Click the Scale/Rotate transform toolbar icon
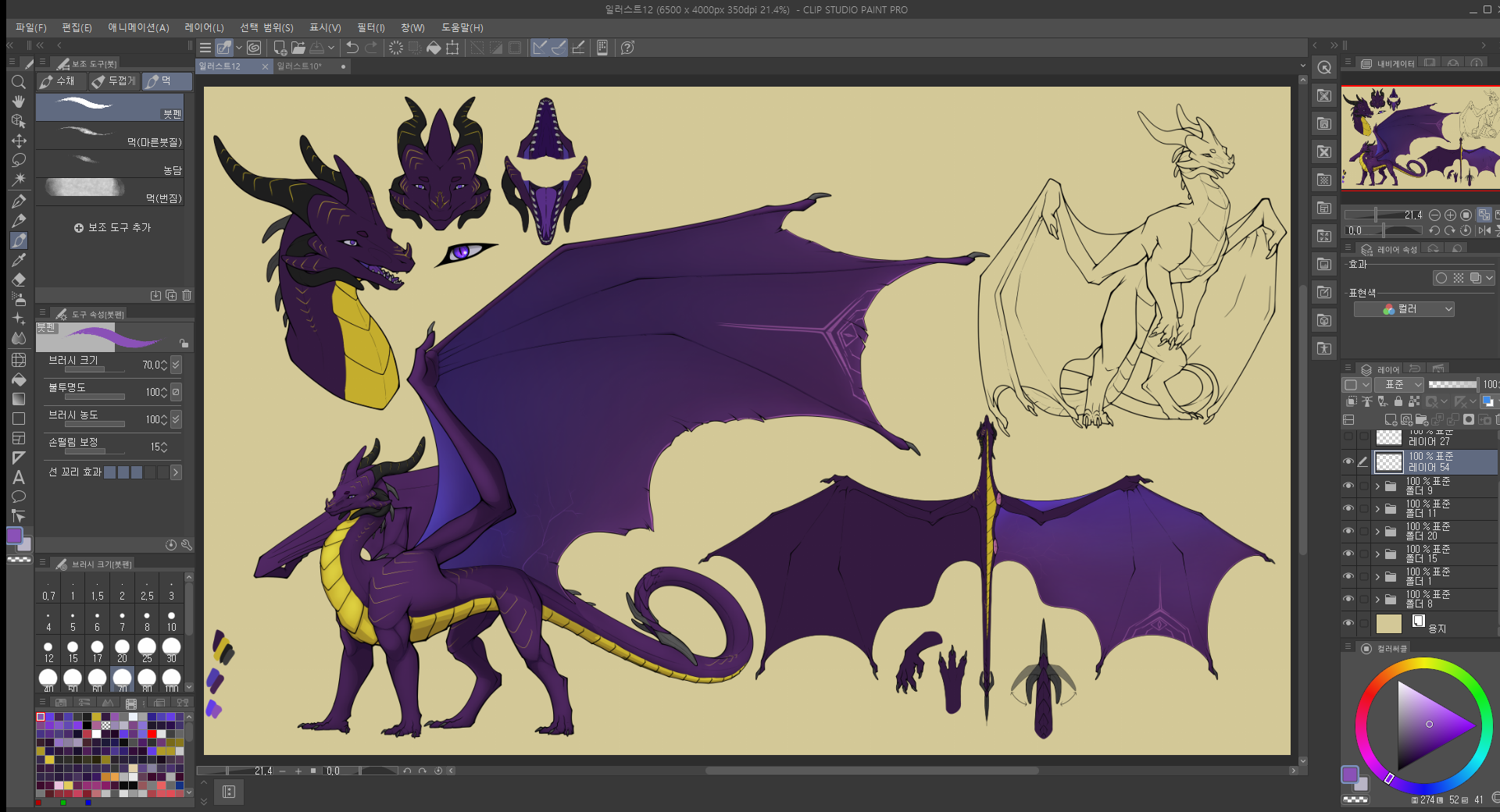Viewport: 1500px width, 812px height. [x=452, y=48]
